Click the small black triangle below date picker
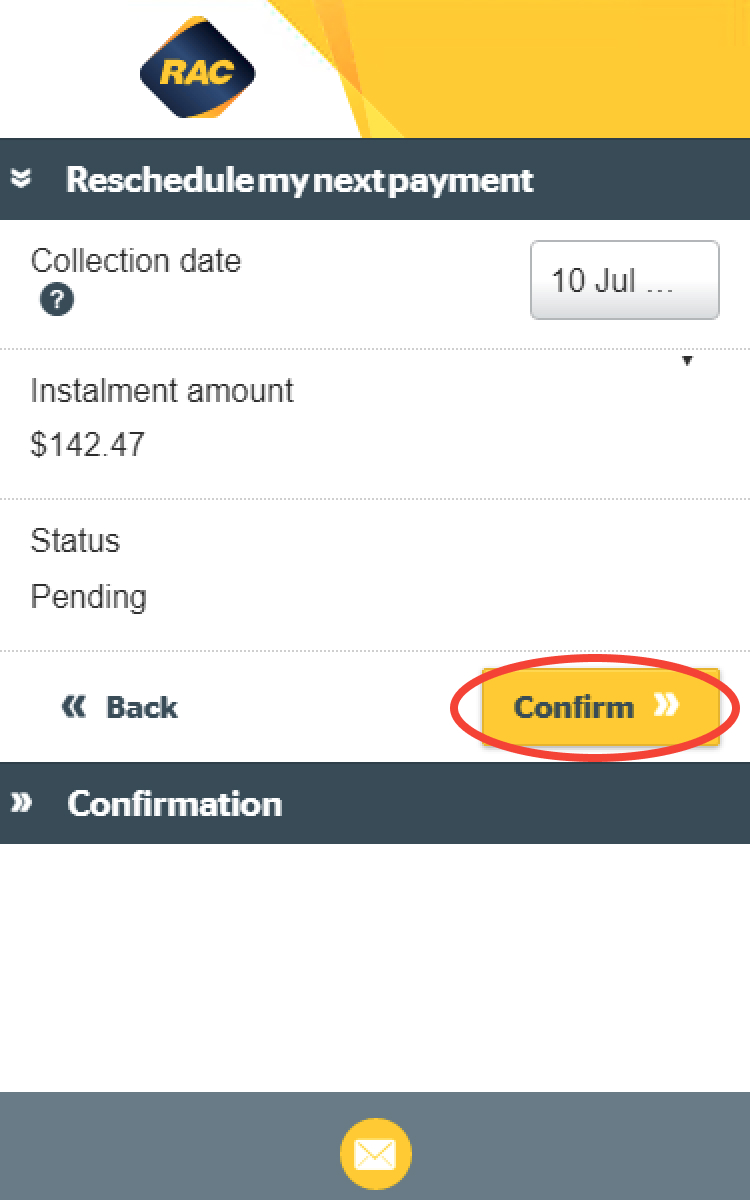Screen dimensions: 750x1200 [x=687, y=361]
